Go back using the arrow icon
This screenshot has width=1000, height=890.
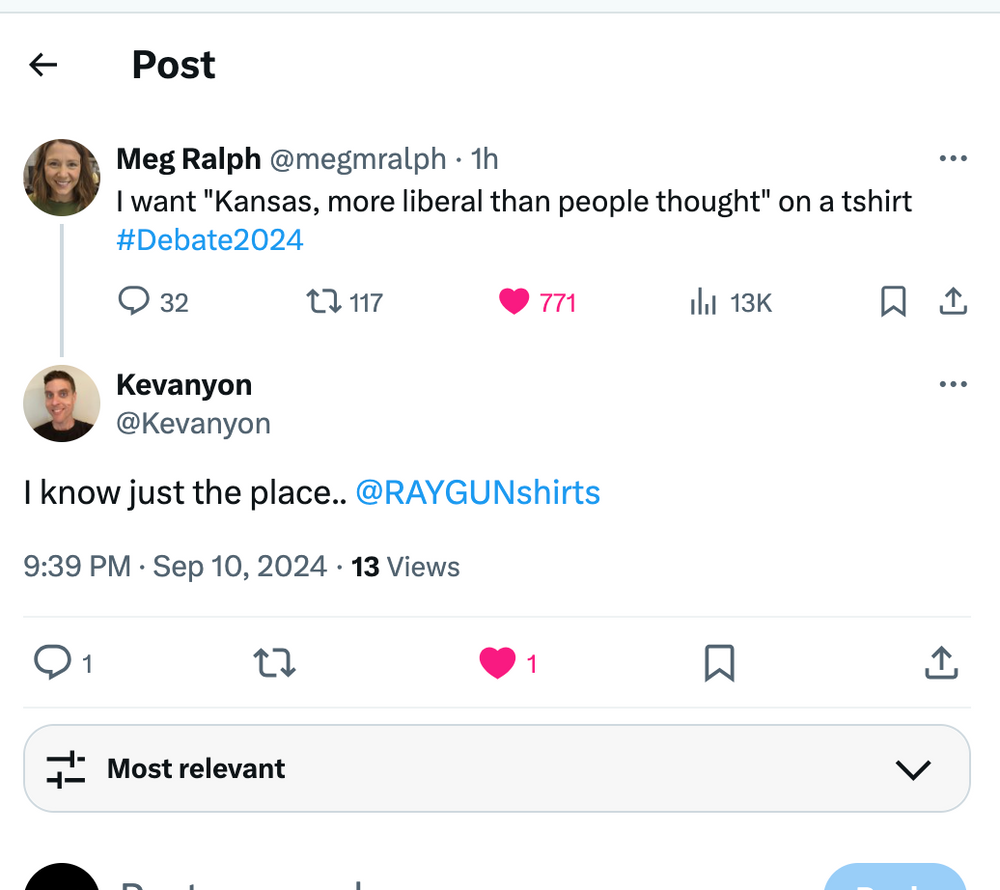point(43,66)
